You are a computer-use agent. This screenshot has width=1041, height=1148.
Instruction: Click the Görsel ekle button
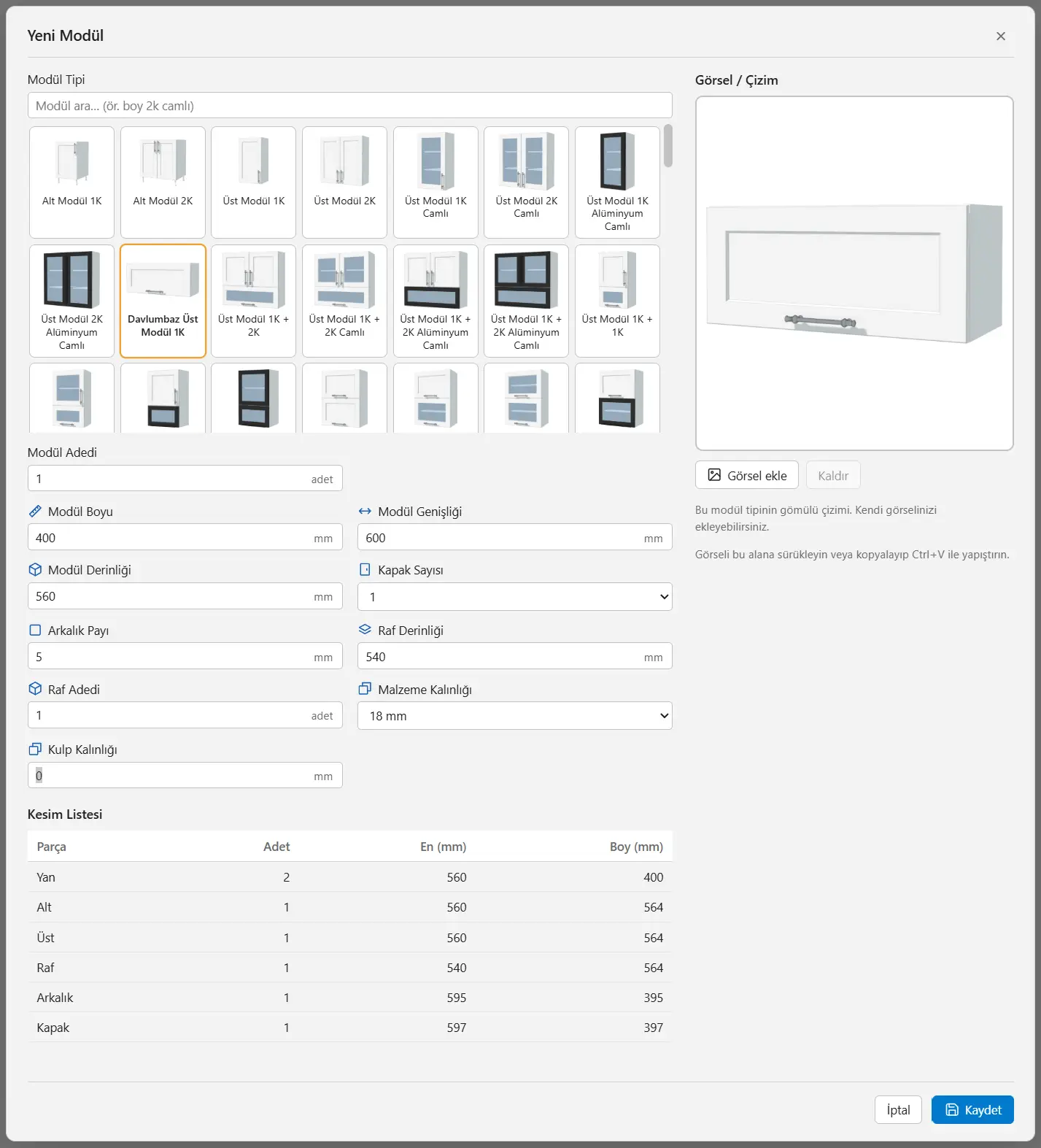(x=747, y=475)
